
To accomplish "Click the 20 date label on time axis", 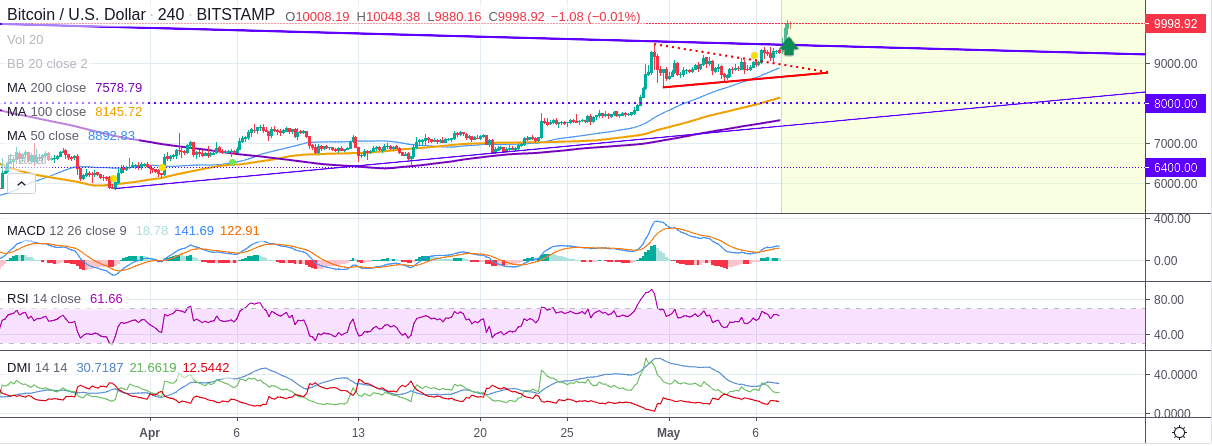I will tap(480, 433).
